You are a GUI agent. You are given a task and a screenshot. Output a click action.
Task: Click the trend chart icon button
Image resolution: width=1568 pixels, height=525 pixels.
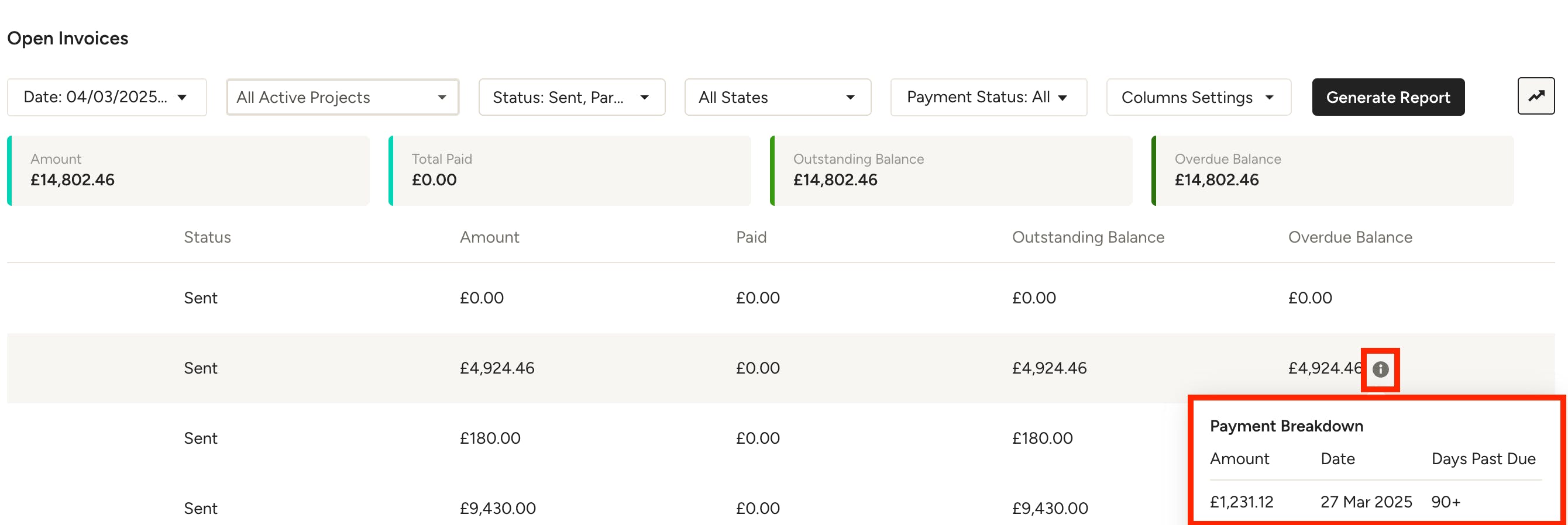point(1535,96)
